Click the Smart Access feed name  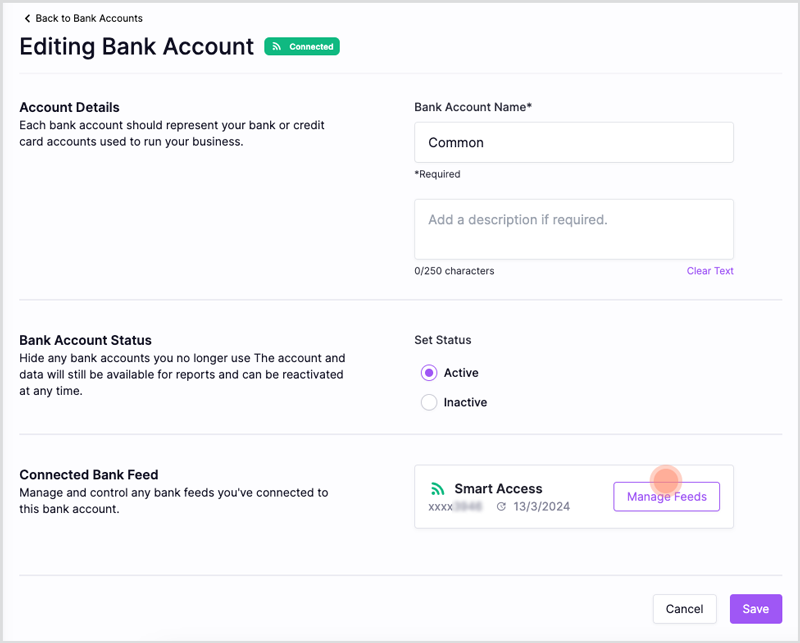498,489
